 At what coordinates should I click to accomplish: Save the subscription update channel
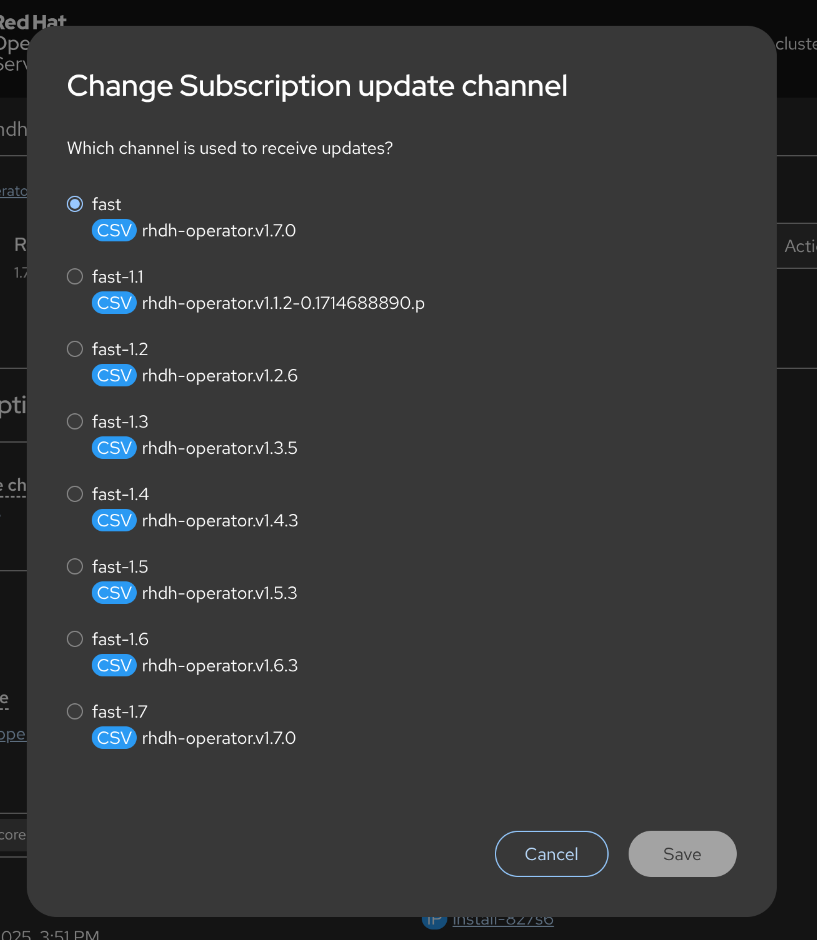tap(682, 854)
